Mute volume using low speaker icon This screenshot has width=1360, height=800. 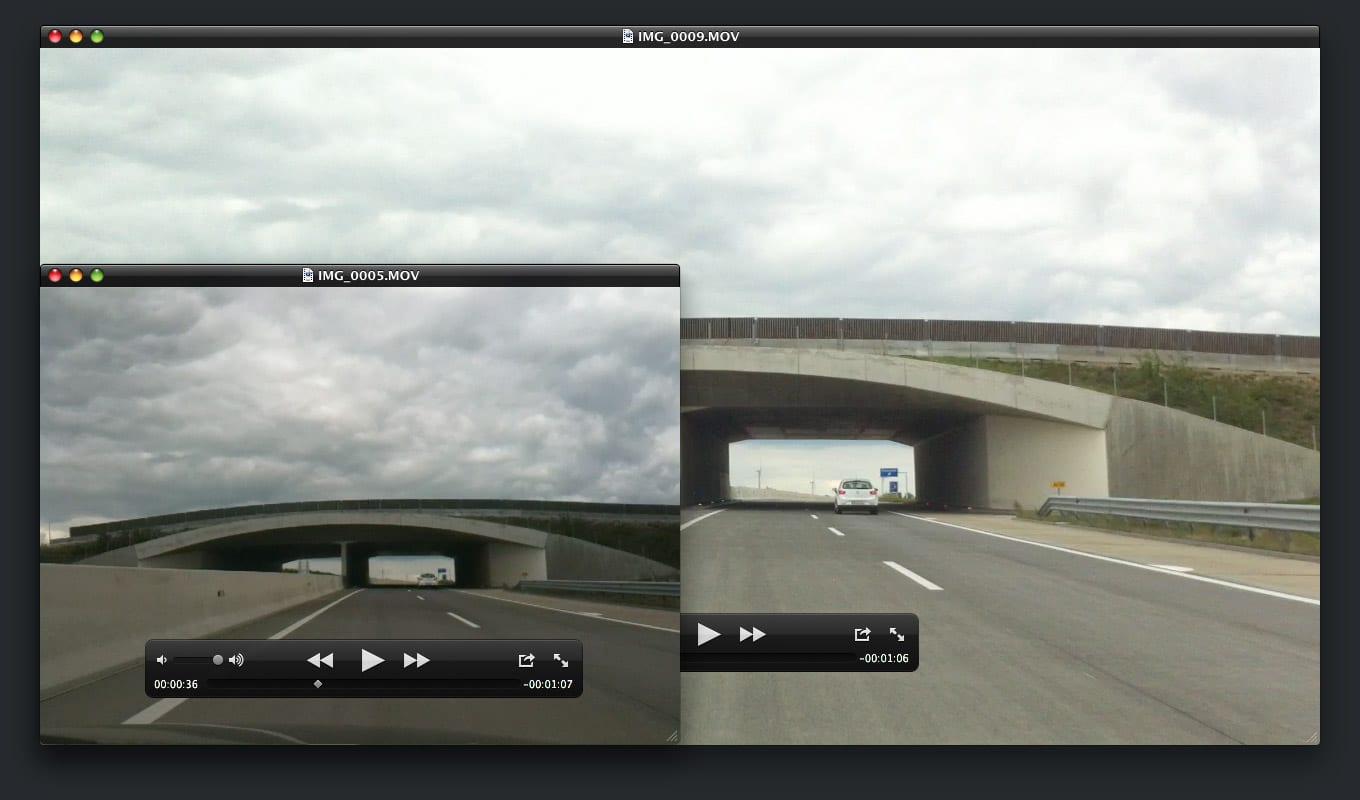(x=162, y=660)
